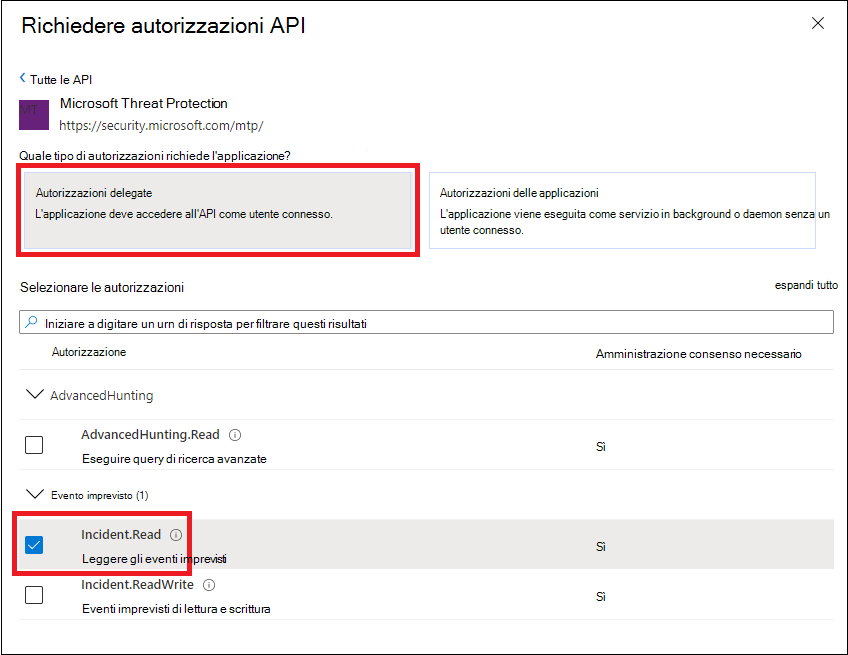Open info icon next to Incident.Read
Viewport: 848px width, 655px height.
click(176, 535)
